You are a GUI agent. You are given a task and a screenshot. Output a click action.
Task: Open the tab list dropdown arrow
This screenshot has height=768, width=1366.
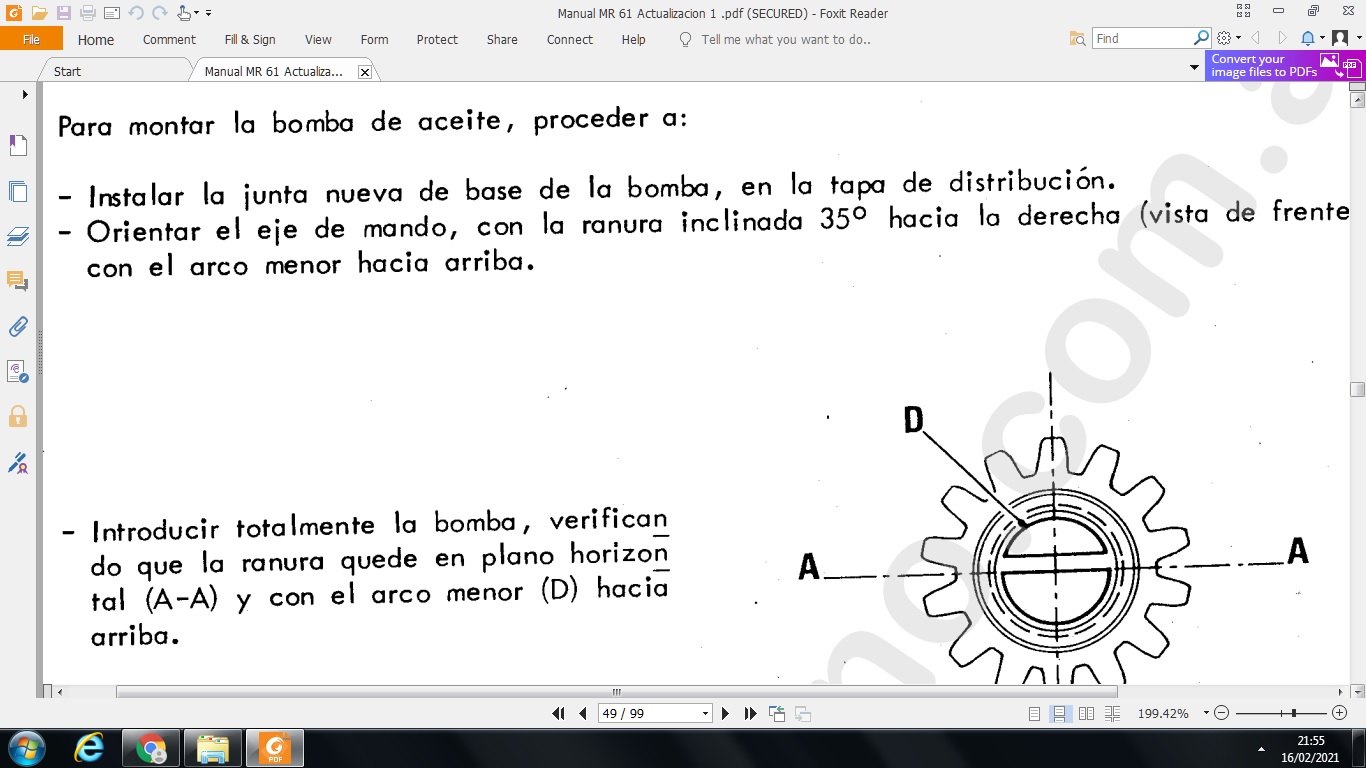point(1194,68)
